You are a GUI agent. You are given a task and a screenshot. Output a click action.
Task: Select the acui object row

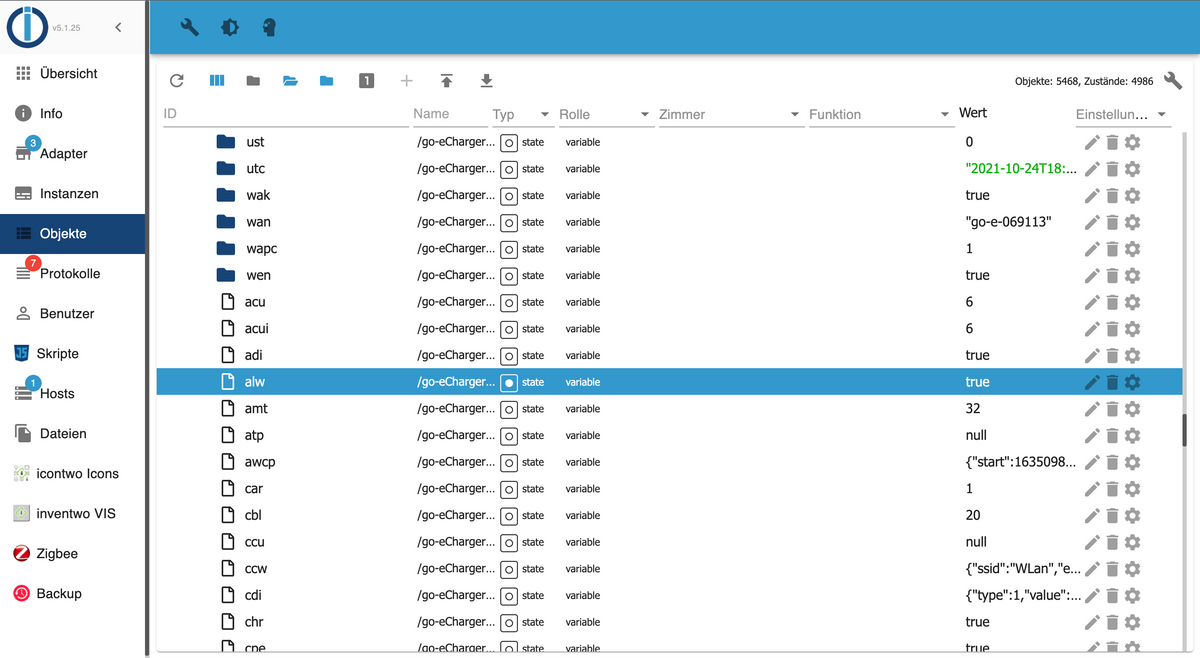coord(669,329)
